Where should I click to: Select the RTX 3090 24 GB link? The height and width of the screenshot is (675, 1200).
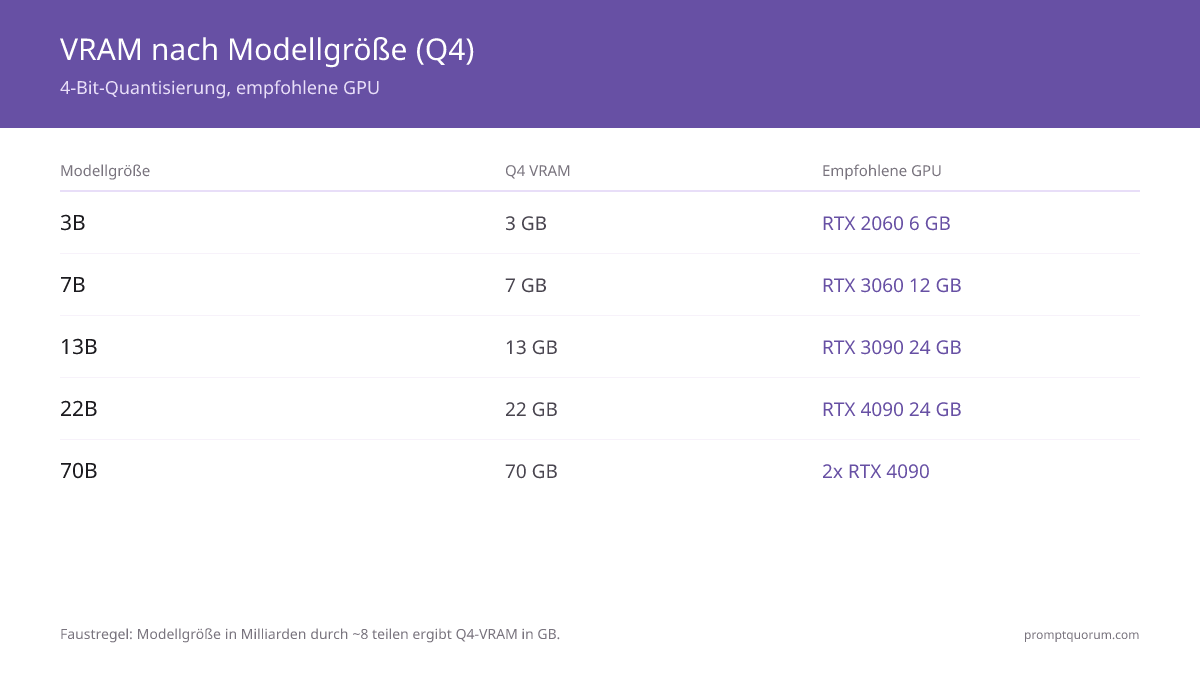pyautogui.click(x=891, y=347)
